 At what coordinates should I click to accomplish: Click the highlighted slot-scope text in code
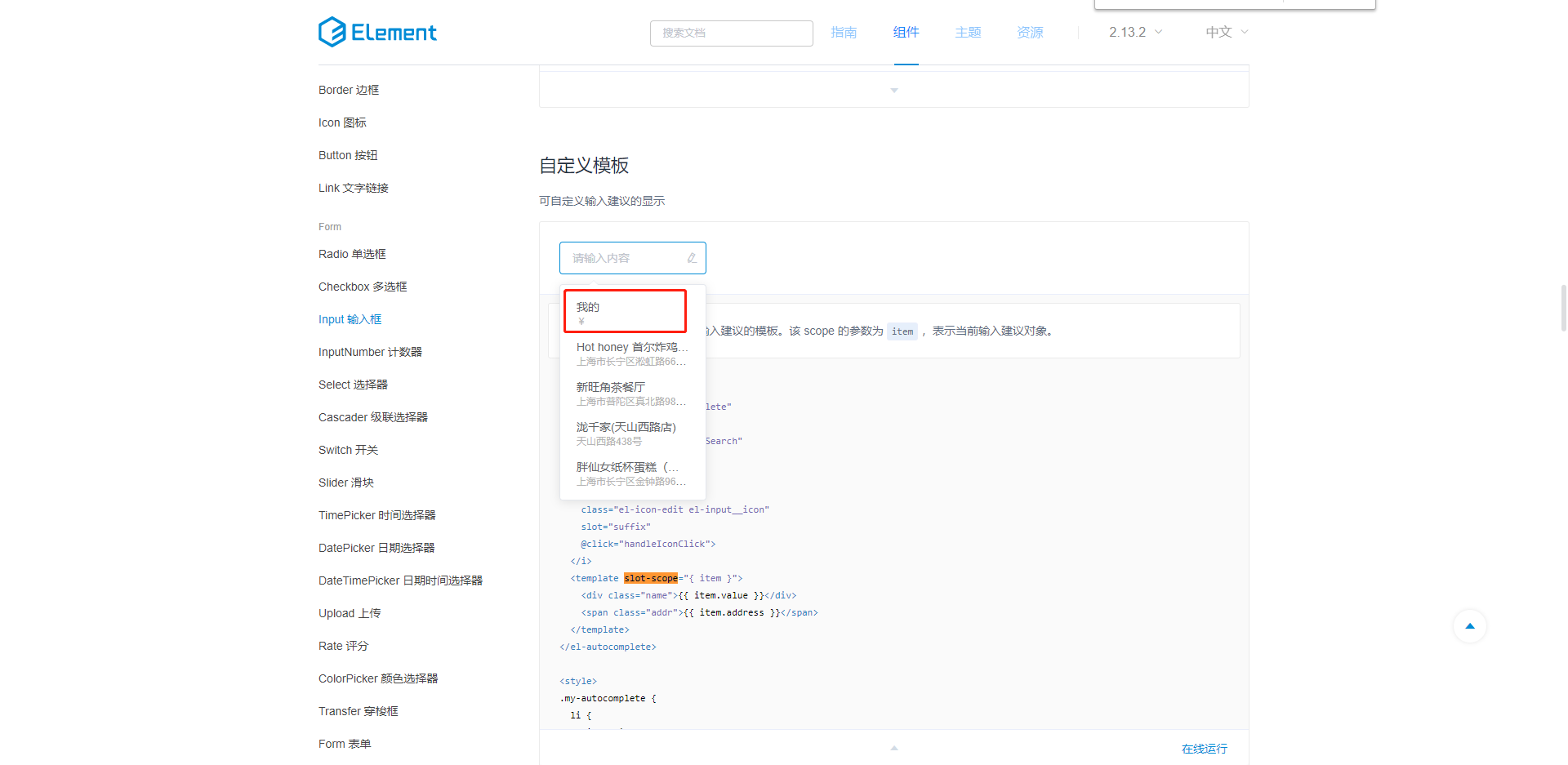(x=651, y=578)
